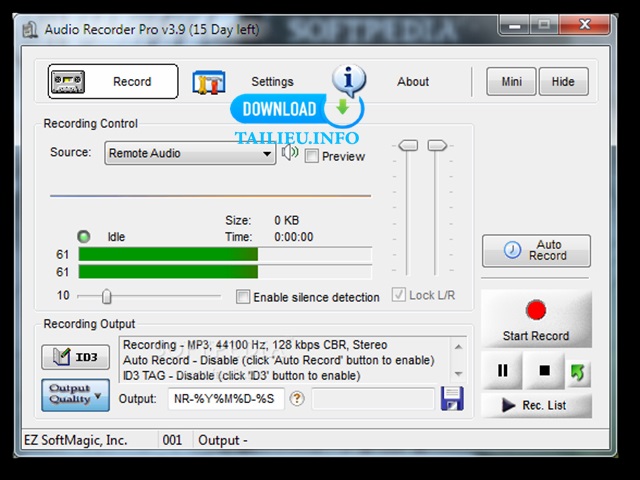Click the green arrow icon next to Stop
This screenshot has width=640, height=480.
point(578,372)
